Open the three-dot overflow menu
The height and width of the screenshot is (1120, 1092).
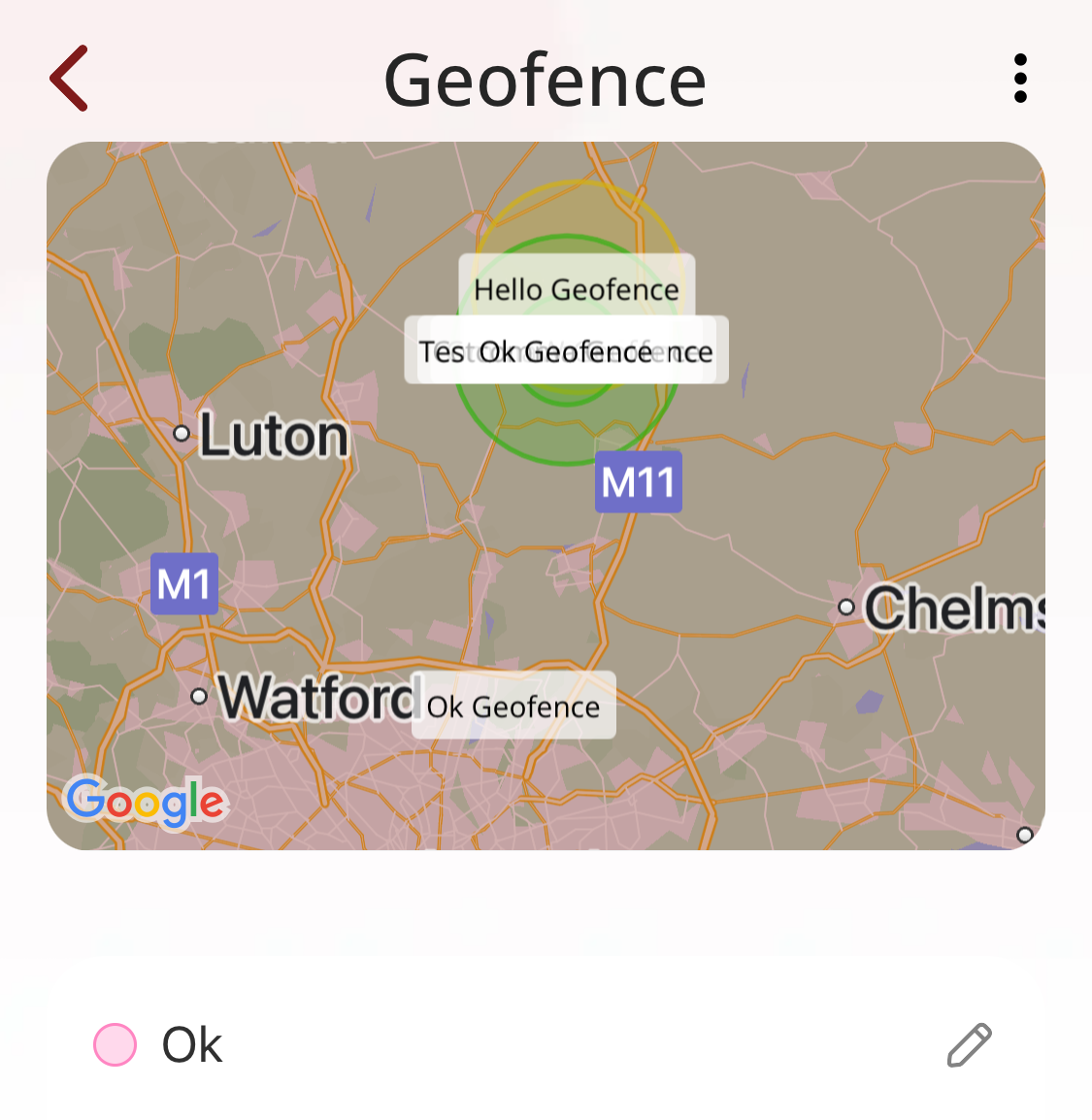click(1020, 79)
